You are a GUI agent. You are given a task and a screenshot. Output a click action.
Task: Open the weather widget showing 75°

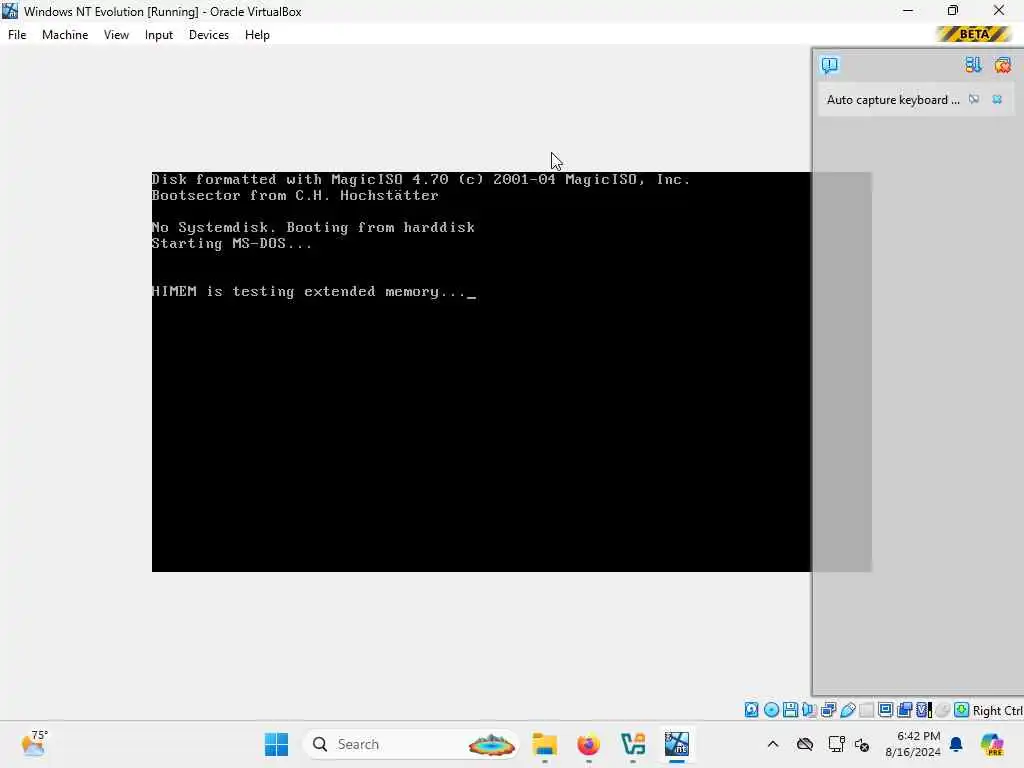(x=34, y=743)
